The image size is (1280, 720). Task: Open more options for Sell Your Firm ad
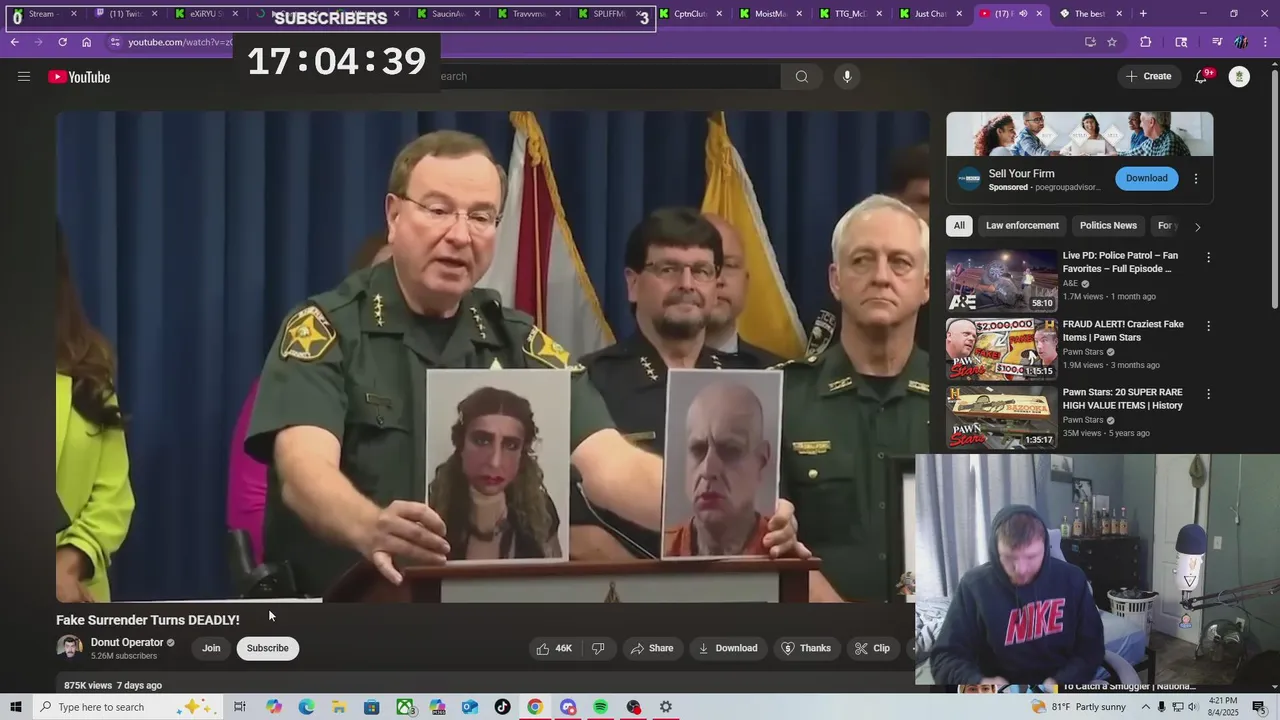(1196, 179)
